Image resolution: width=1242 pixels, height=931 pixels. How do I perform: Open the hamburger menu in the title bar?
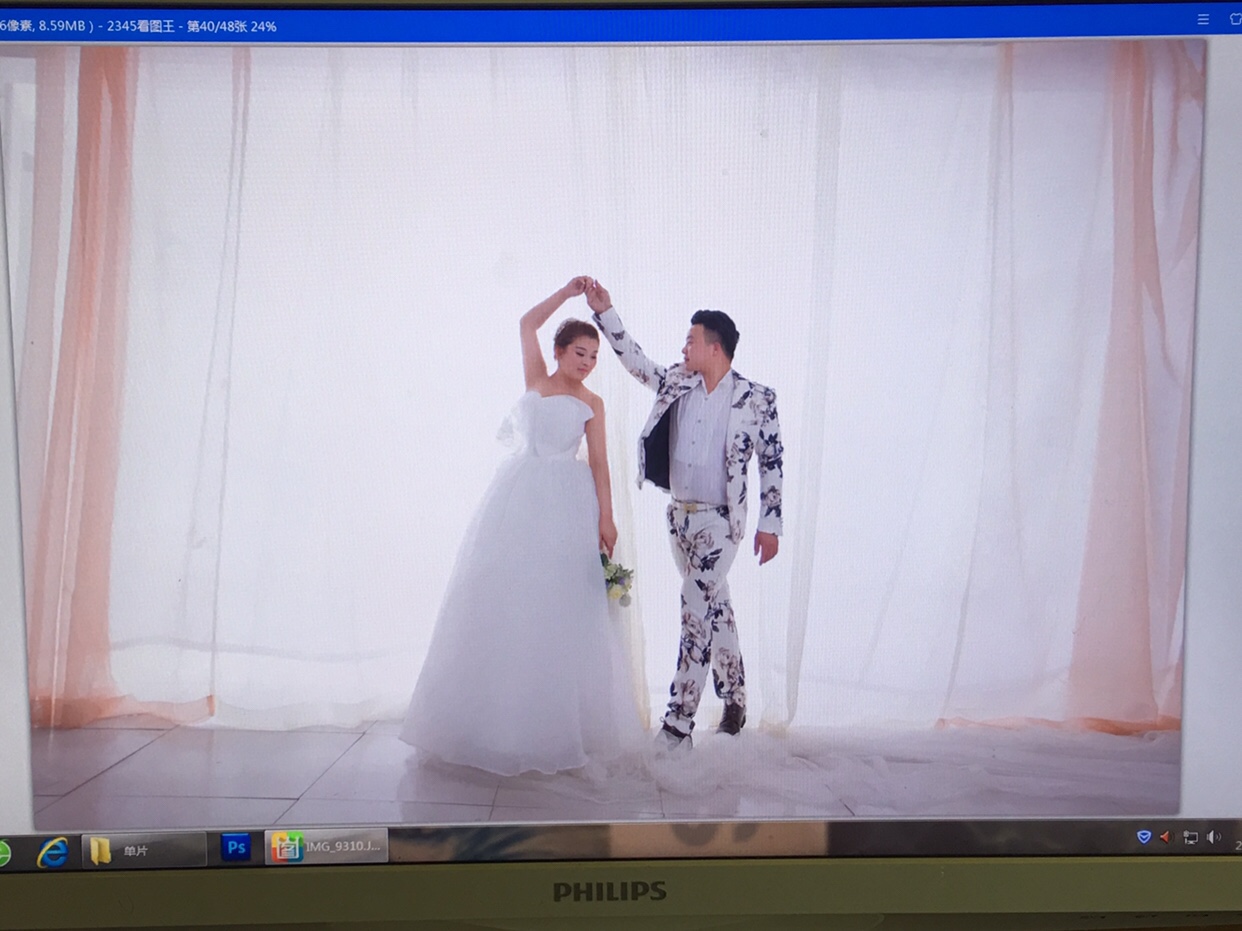tap(1203, 19)
